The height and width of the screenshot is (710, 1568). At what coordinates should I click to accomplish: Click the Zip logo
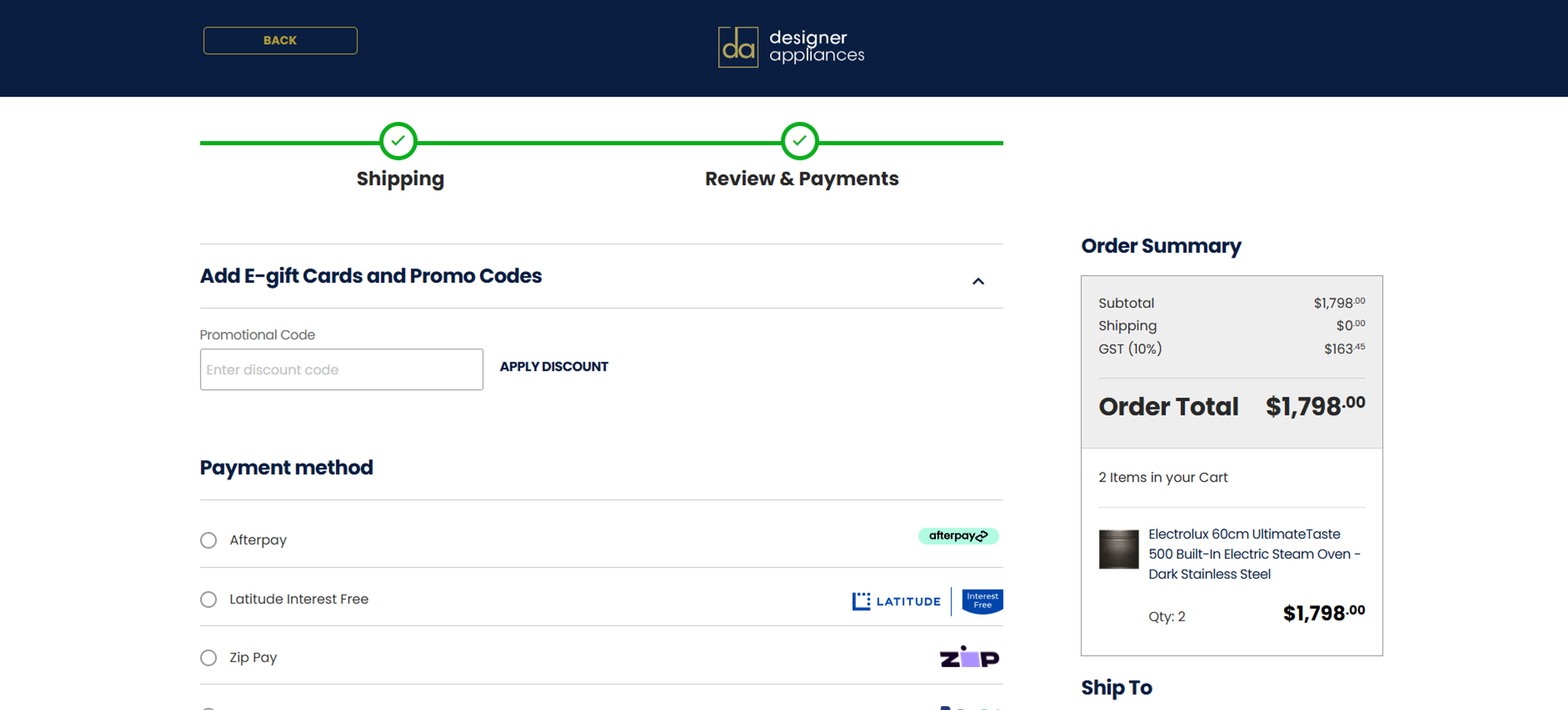coord(969,658)
